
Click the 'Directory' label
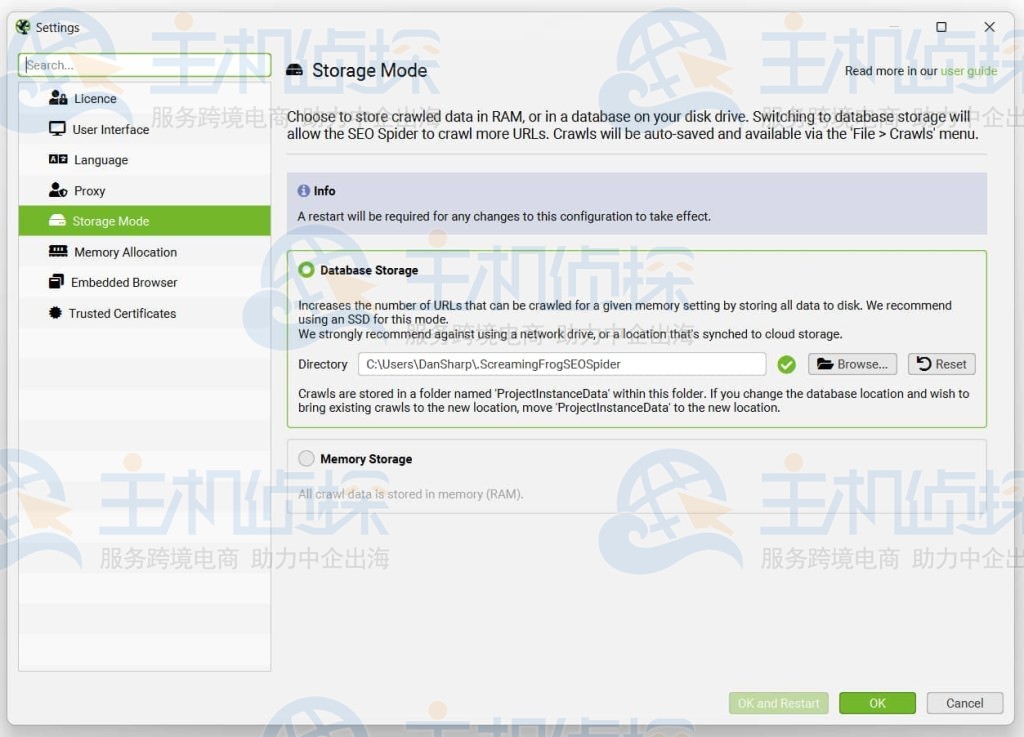[323, 364]
